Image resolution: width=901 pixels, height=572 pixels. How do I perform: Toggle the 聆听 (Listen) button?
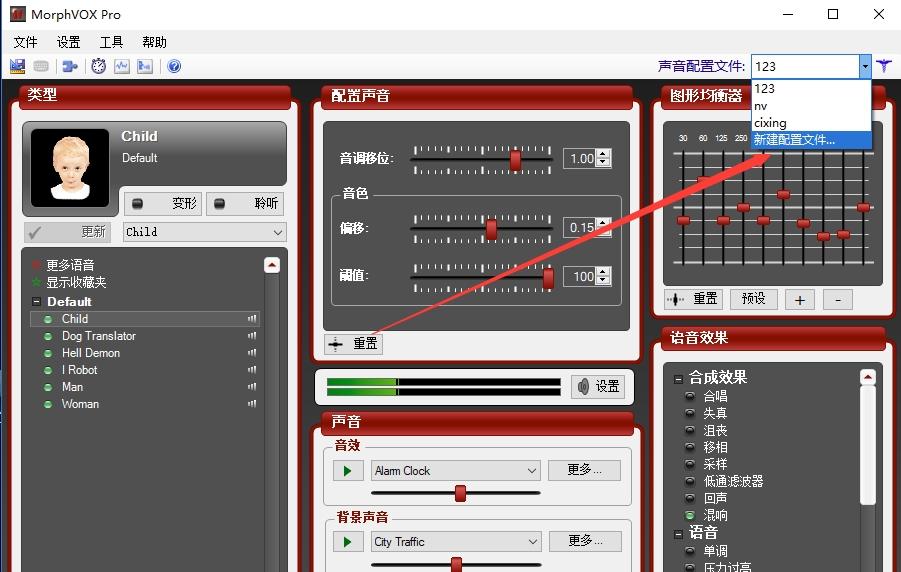coord(245,203)
